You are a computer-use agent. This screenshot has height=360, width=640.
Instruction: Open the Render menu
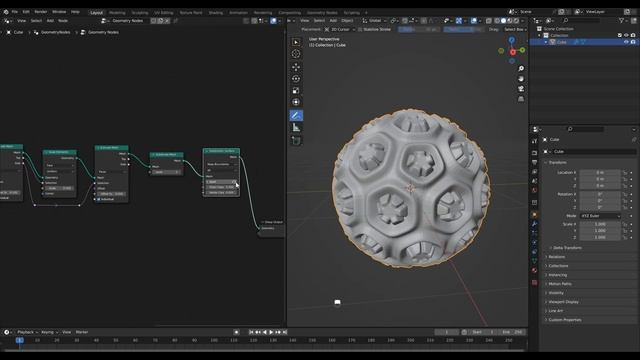point(40,12)
